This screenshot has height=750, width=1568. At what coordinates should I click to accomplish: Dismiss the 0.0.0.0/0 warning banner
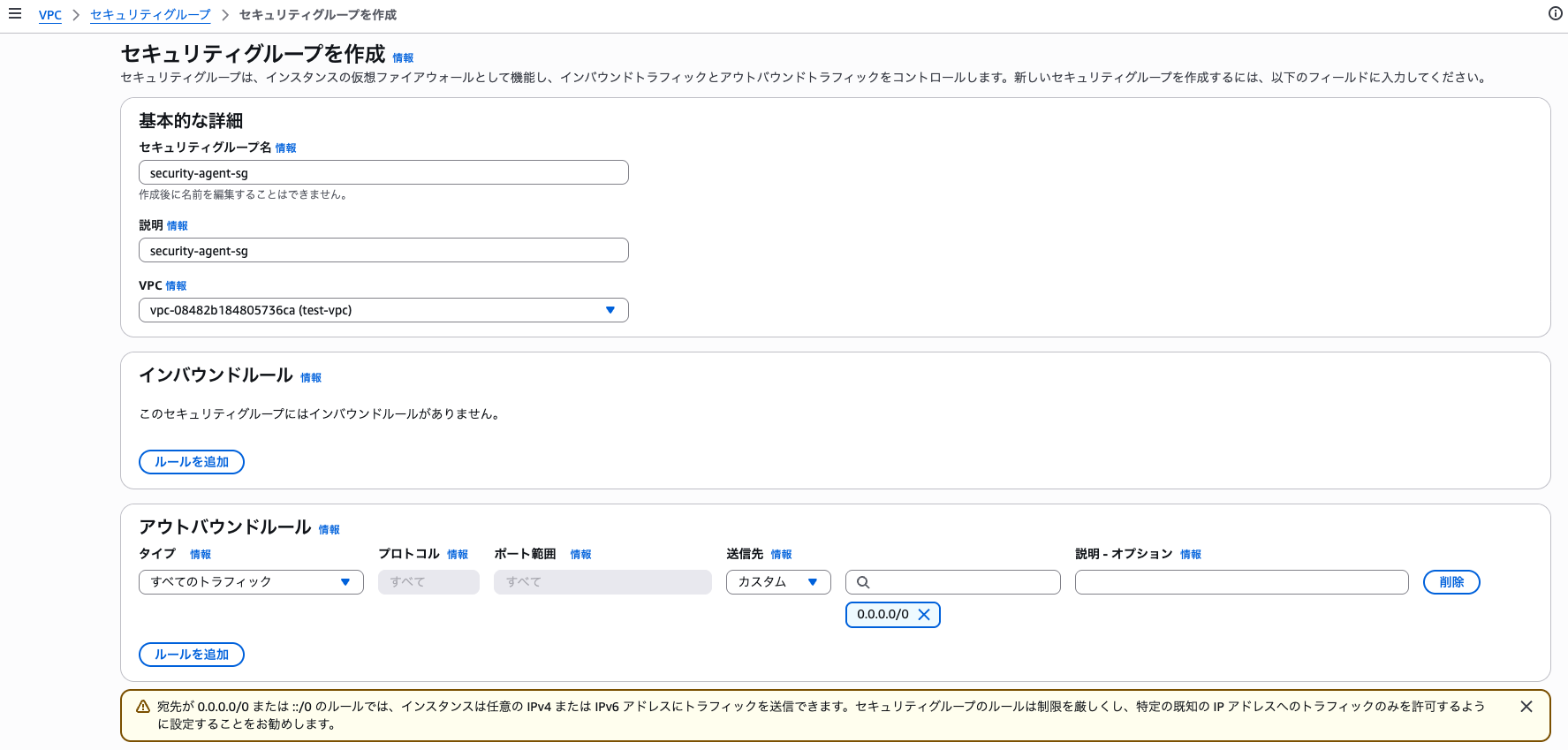click(x=1526, y=707)
